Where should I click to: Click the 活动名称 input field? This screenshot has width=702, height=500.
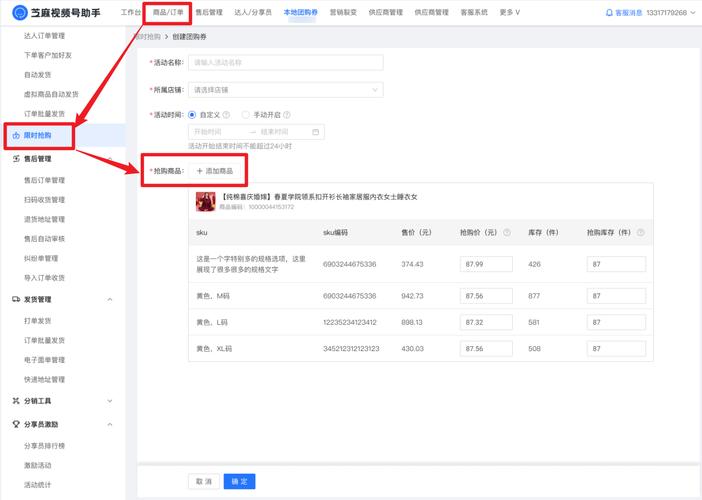pyautogui.click(x=286, y=62)
